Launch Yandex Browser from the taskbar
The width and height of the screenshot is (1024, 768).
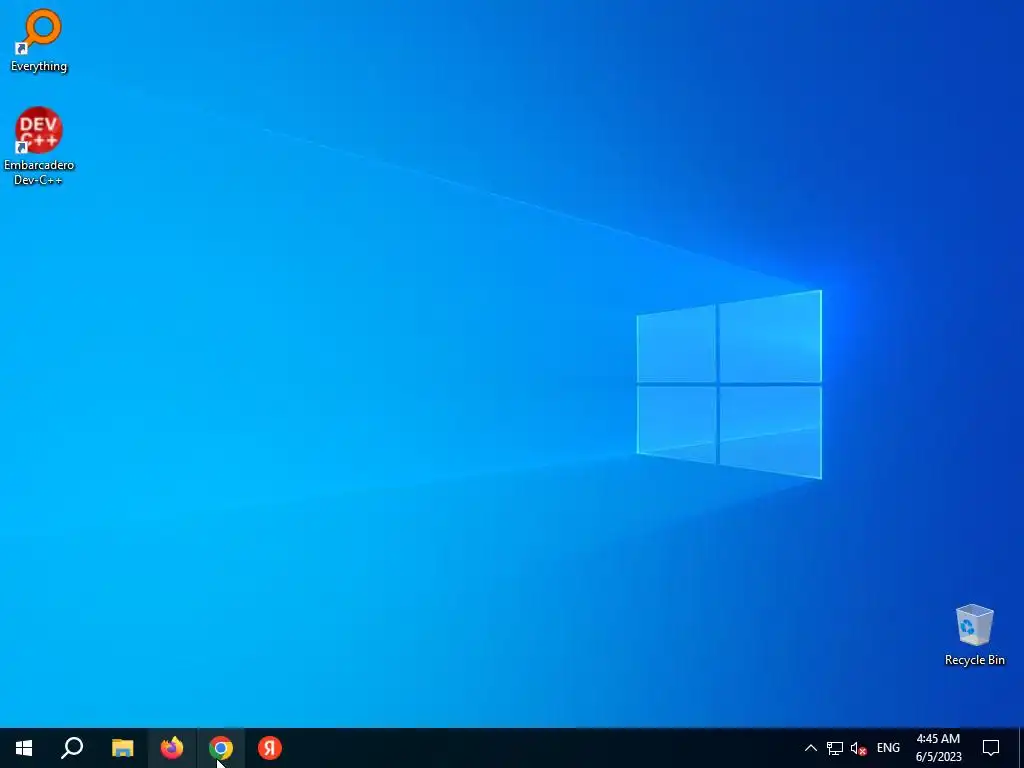270,748
